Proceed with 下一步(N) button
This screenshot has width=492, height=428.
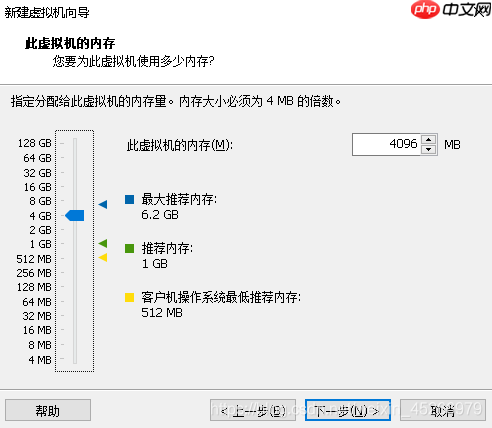point(348,410)
